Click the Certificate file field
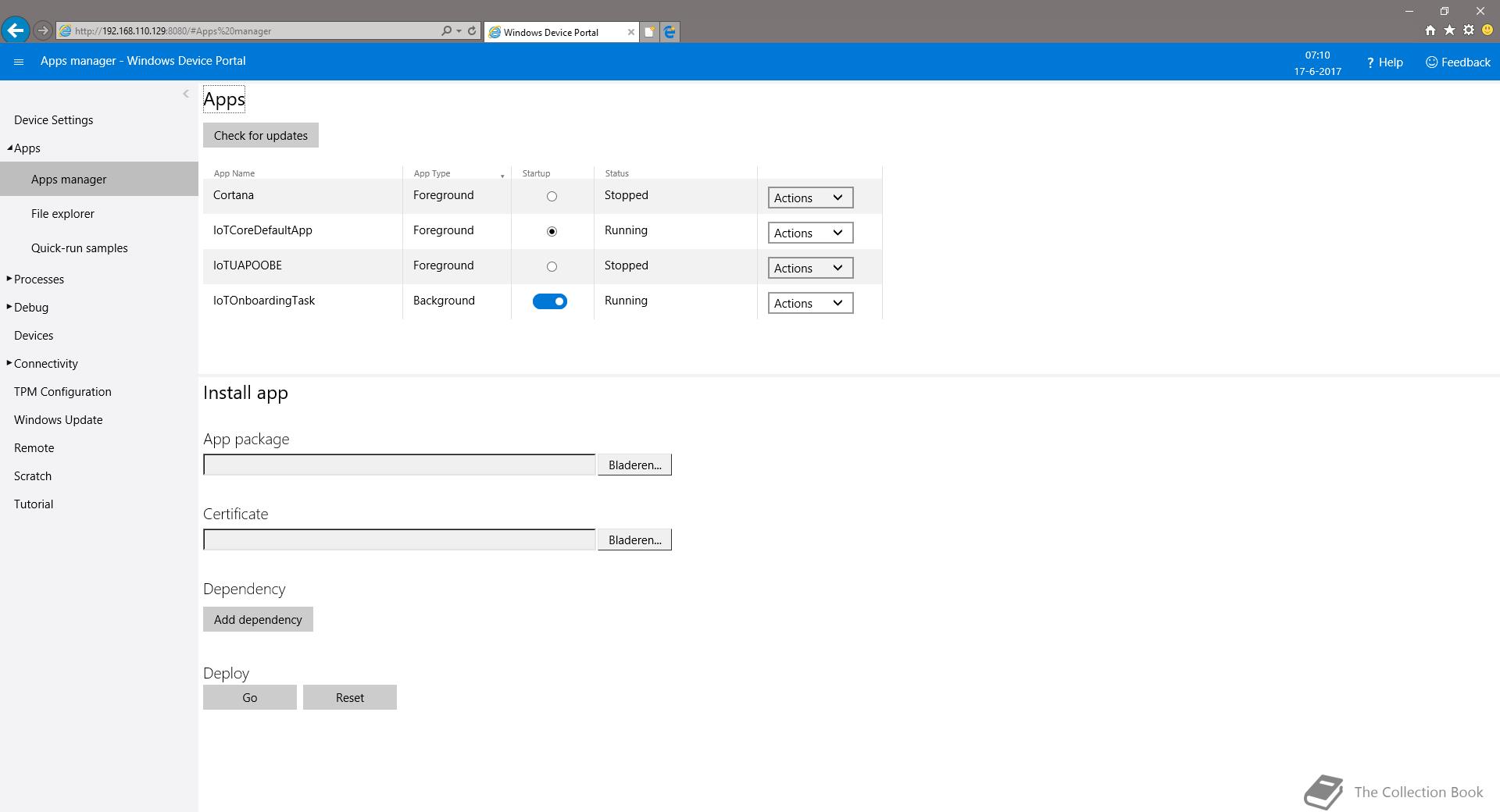This screenshot has width=1500, height=812. [x=399, y=540]
